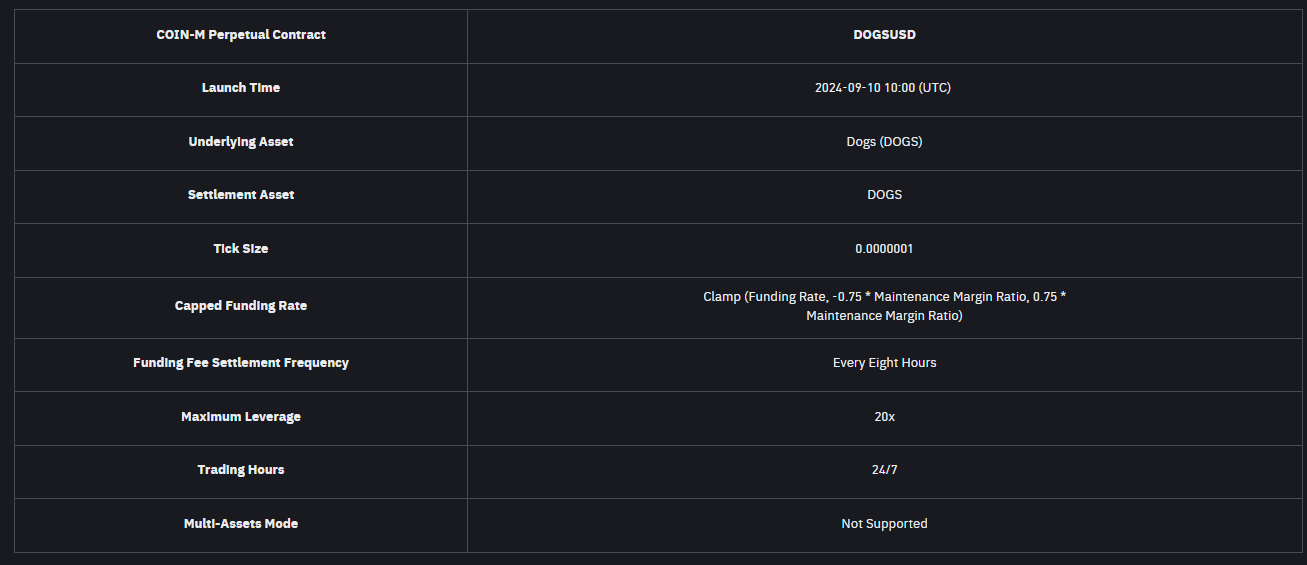Select the Settlement Asset label
The height and width of the screenshot is (565, 1307).
pyautogui.click(x=241, y=195)
